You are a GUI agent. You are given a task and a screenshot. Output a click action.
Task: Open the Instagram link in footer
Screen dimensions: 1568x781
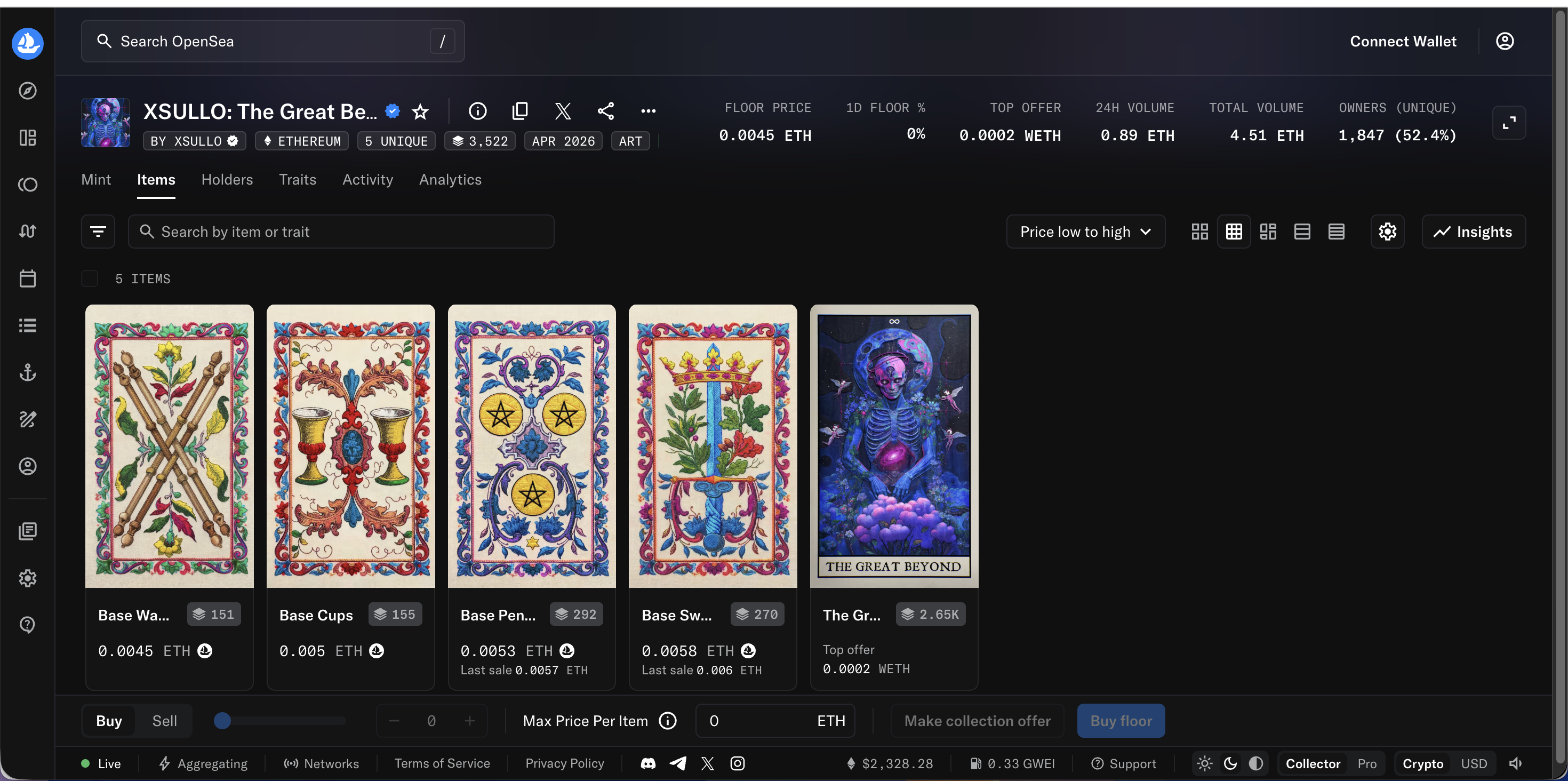point(737,763)
